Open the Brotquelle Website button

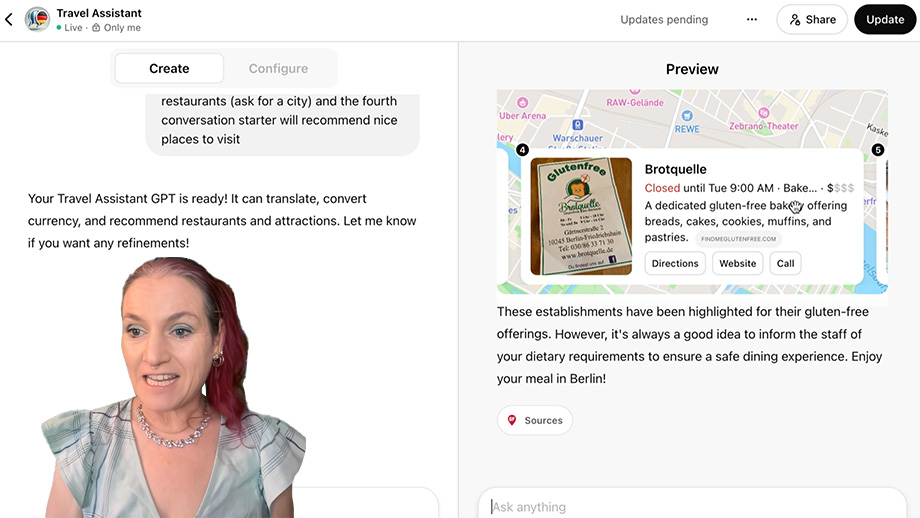(738, 263)
